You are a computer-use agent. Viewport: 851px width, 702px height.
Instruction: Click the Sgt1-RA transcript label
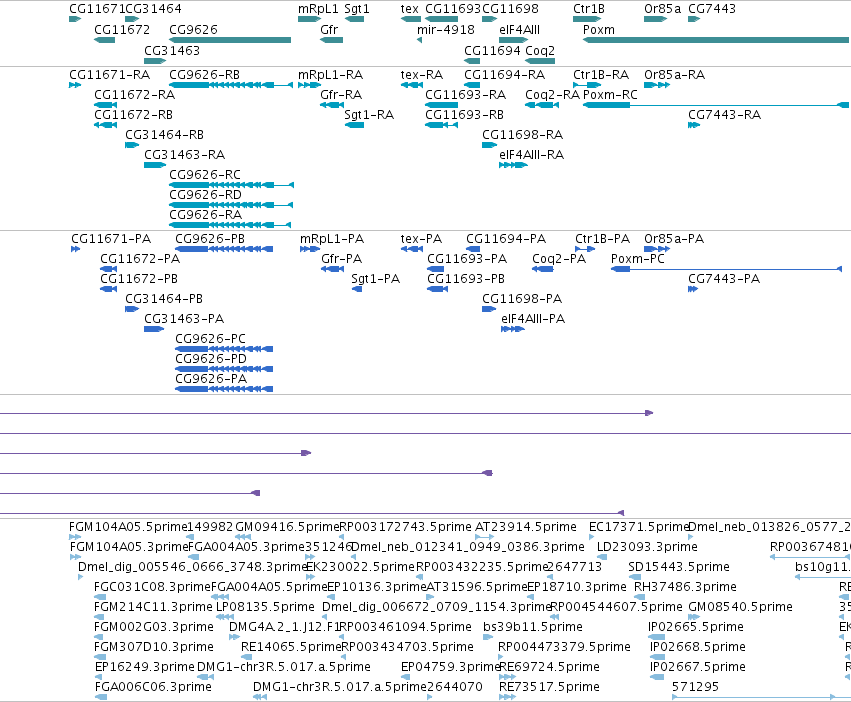point(369,115)
